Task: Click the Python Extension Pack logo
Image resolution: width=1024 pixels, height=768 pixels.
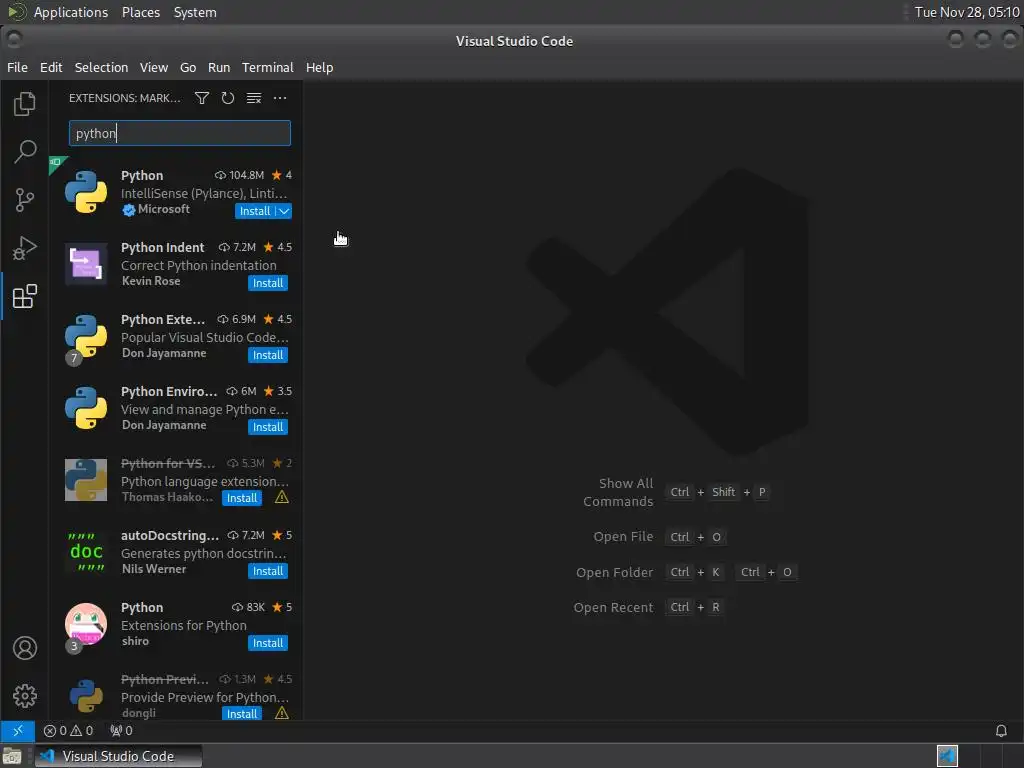Action: point(86,336)
